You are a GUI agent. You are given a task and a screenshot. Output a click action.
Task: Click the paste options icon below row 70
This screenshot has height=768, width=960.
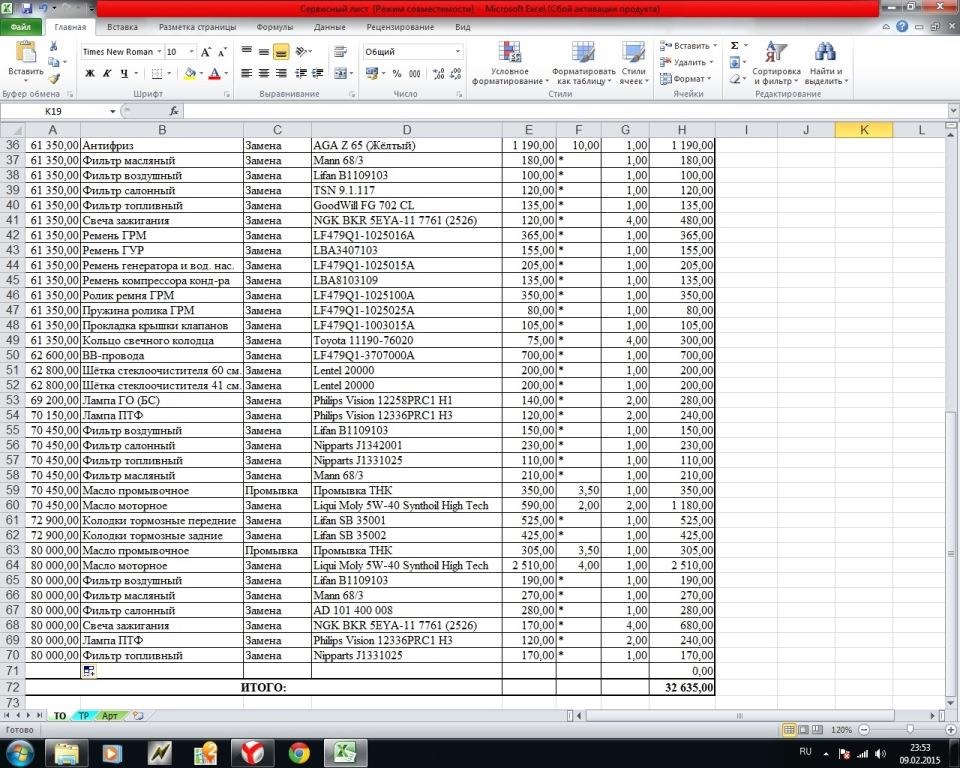[89, 671]
